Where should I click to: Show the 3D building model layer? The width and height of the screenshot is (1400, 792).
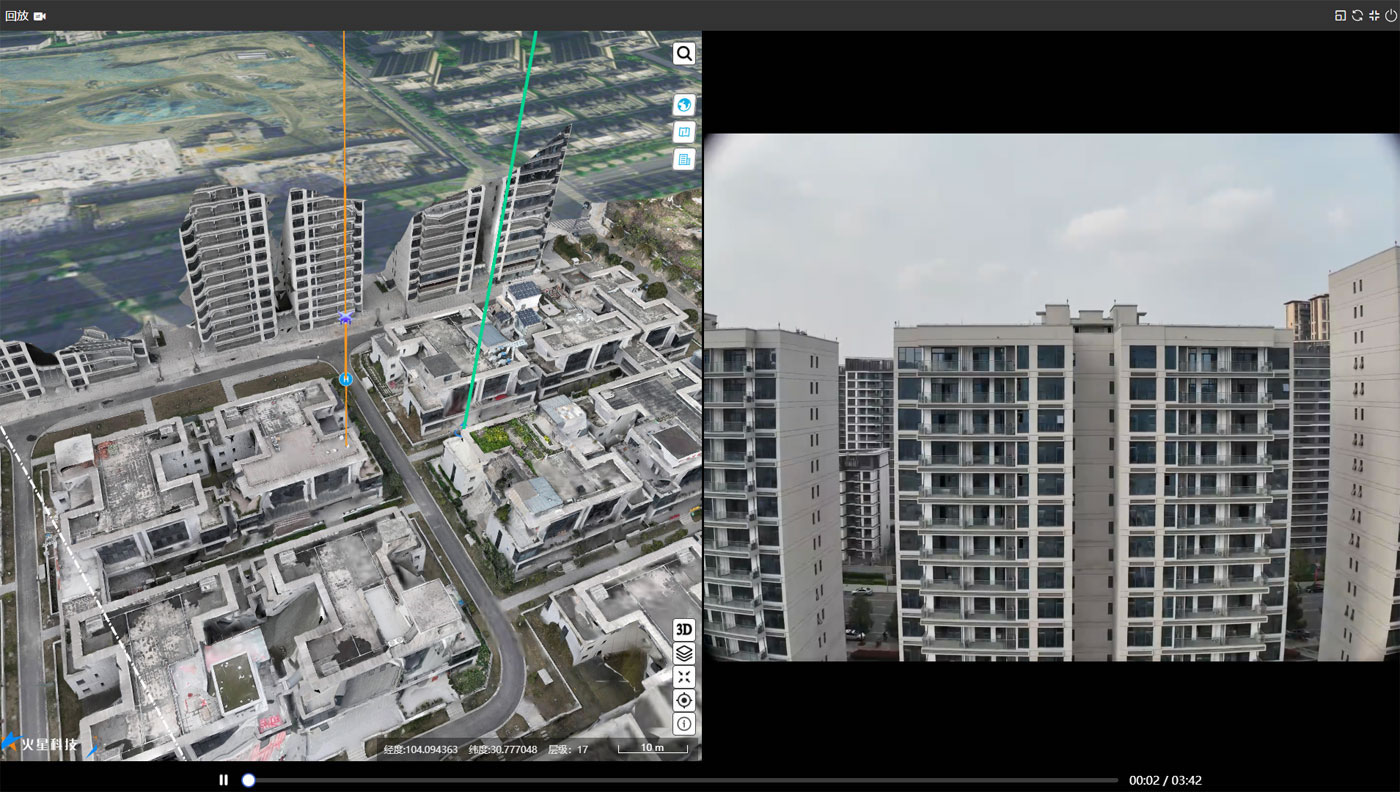684,159
